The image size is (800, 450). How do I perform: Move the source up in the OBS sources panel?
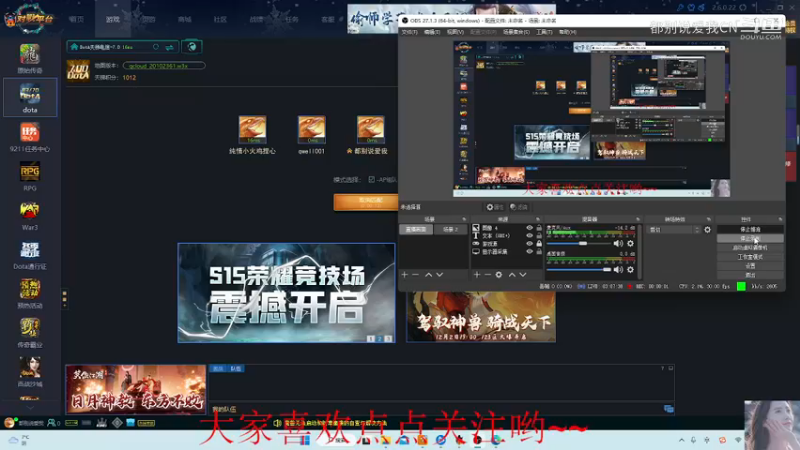pyautogui.click(x=512, y=274)
